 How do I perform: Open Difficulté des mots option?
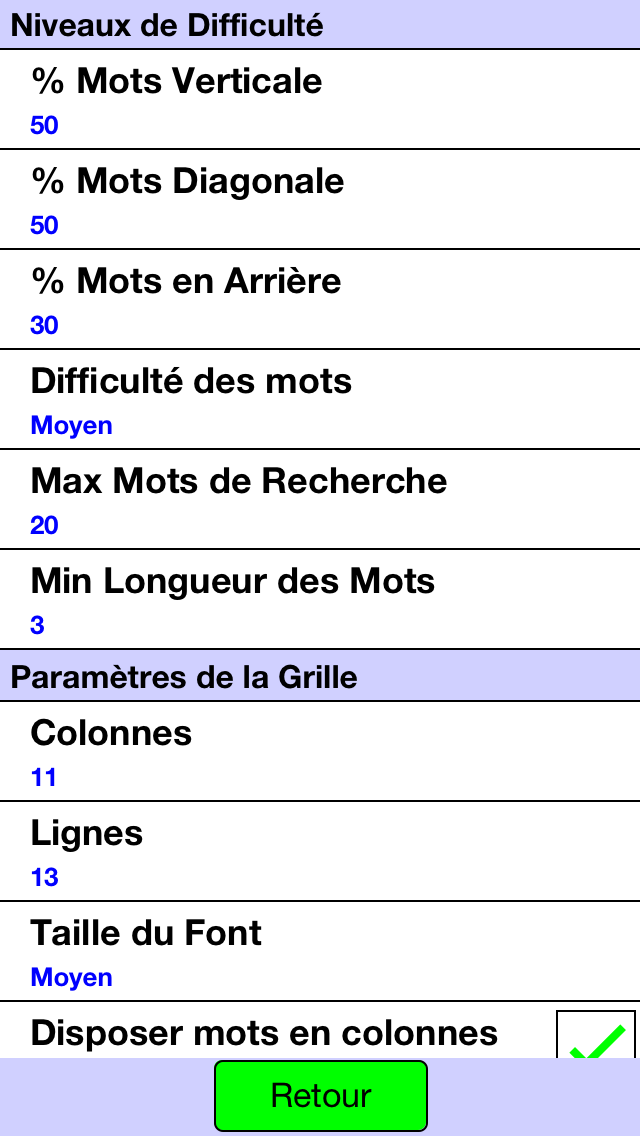click(x=320, y=399)
